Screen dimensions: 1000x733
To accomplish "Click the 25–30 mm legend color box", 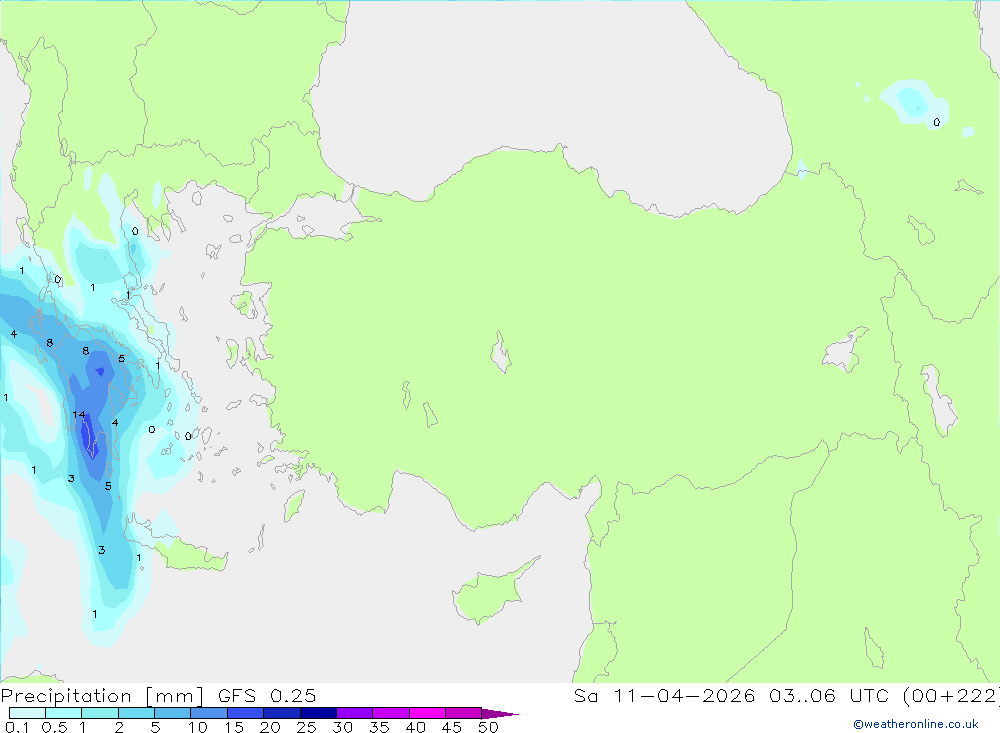I will [318, 713].
